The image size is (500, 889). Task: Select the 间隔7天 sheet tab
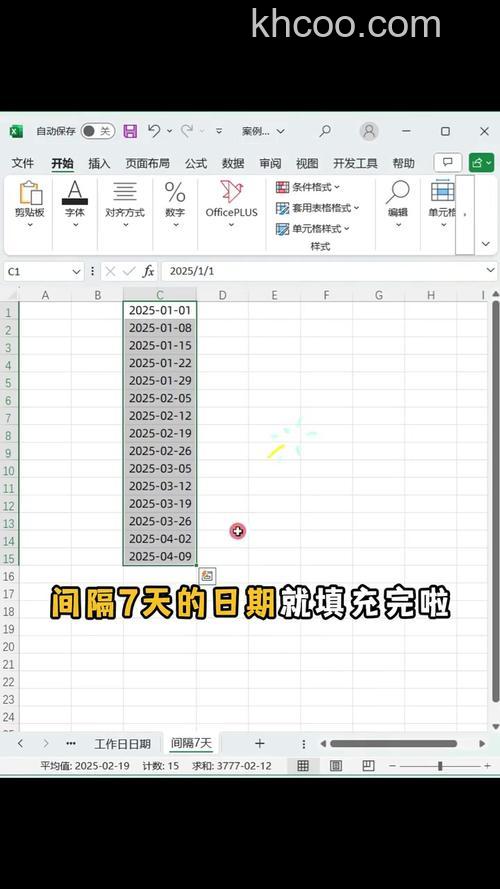point(191,743)
